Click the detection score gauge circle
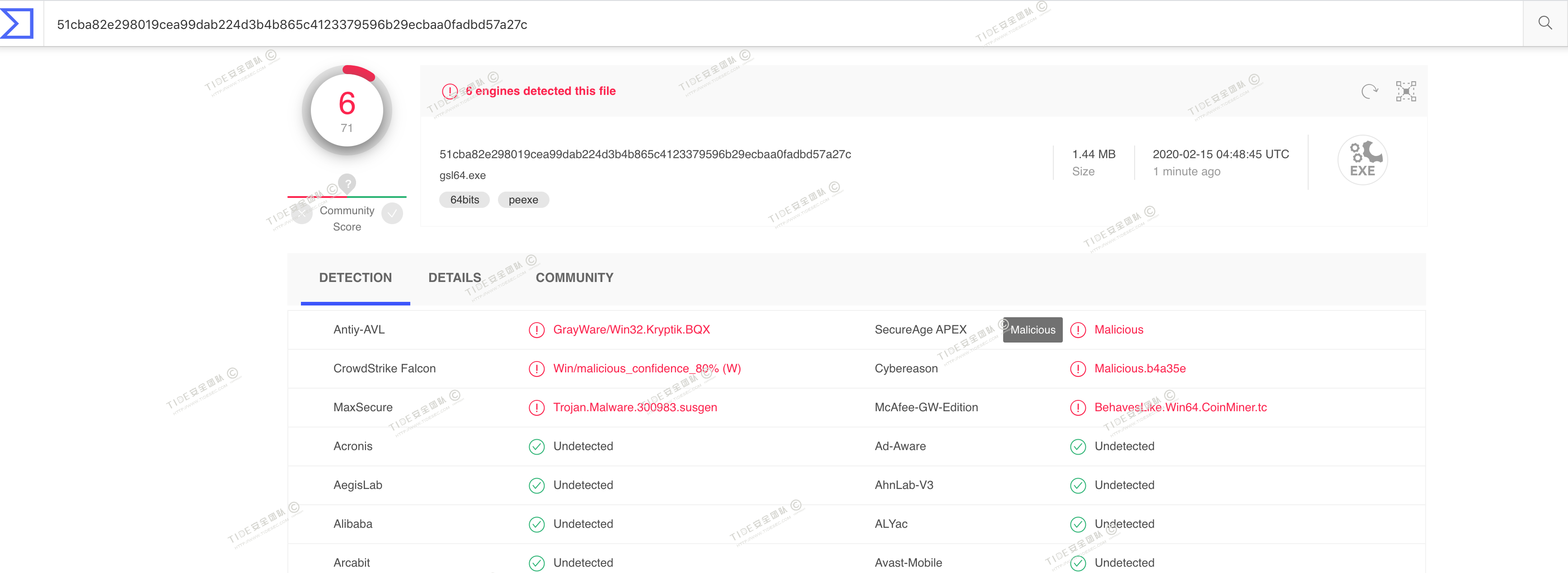The image size is (1568, 573). coord(347,110)
